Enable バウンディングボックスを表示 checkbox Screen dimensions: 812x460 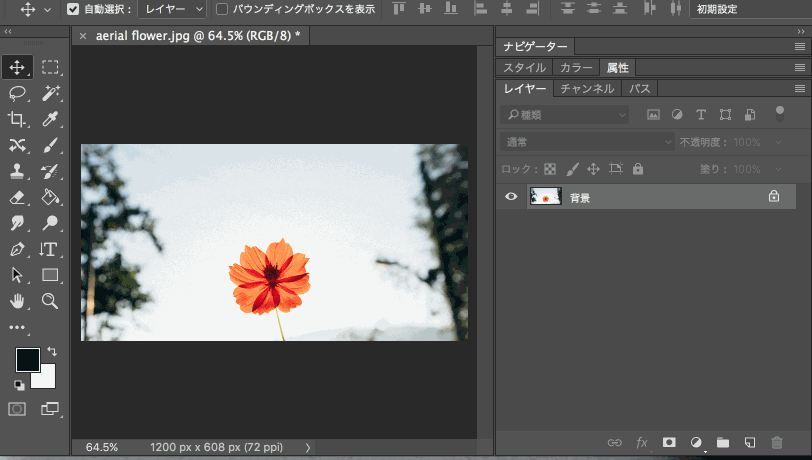(x=222, y=9)
